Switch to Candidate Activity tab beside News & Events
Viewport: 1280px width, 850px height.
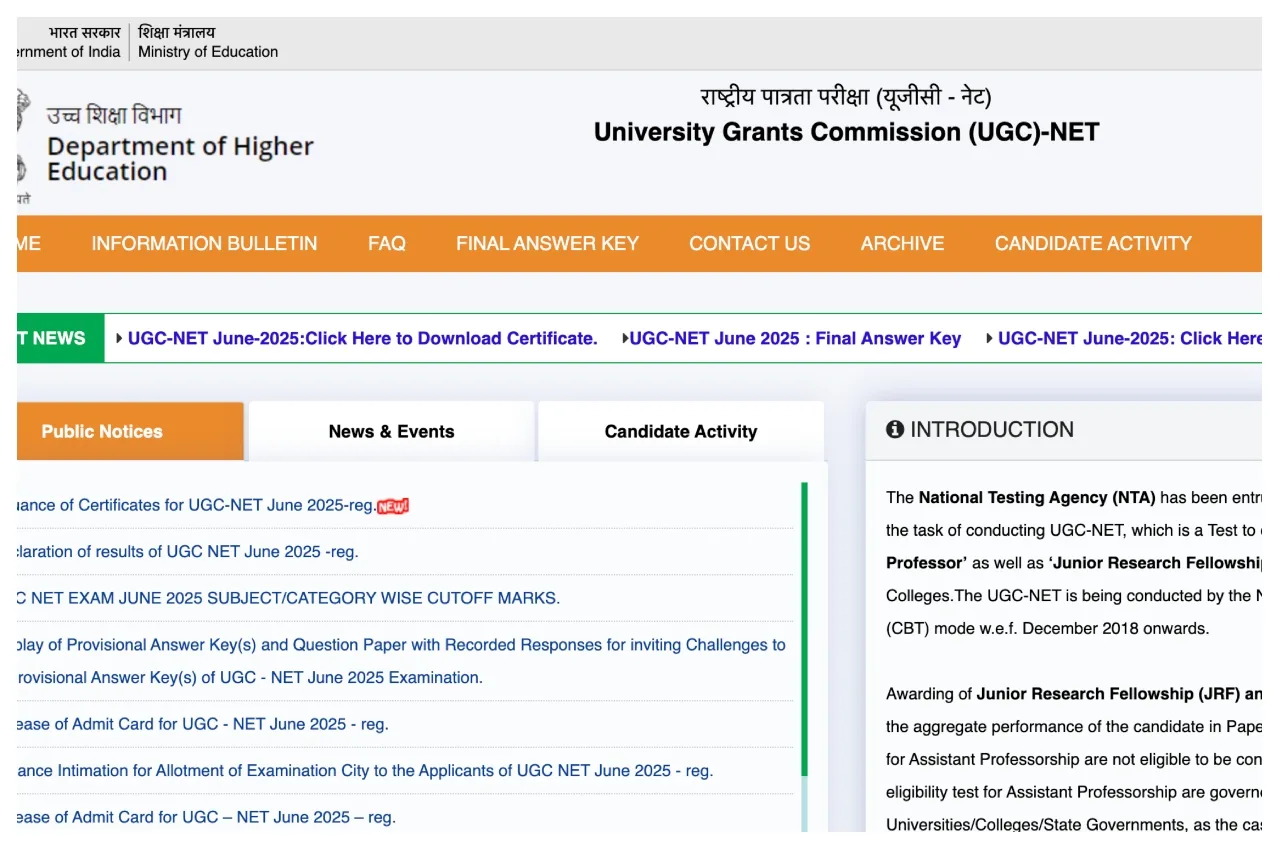click(680, 432)
